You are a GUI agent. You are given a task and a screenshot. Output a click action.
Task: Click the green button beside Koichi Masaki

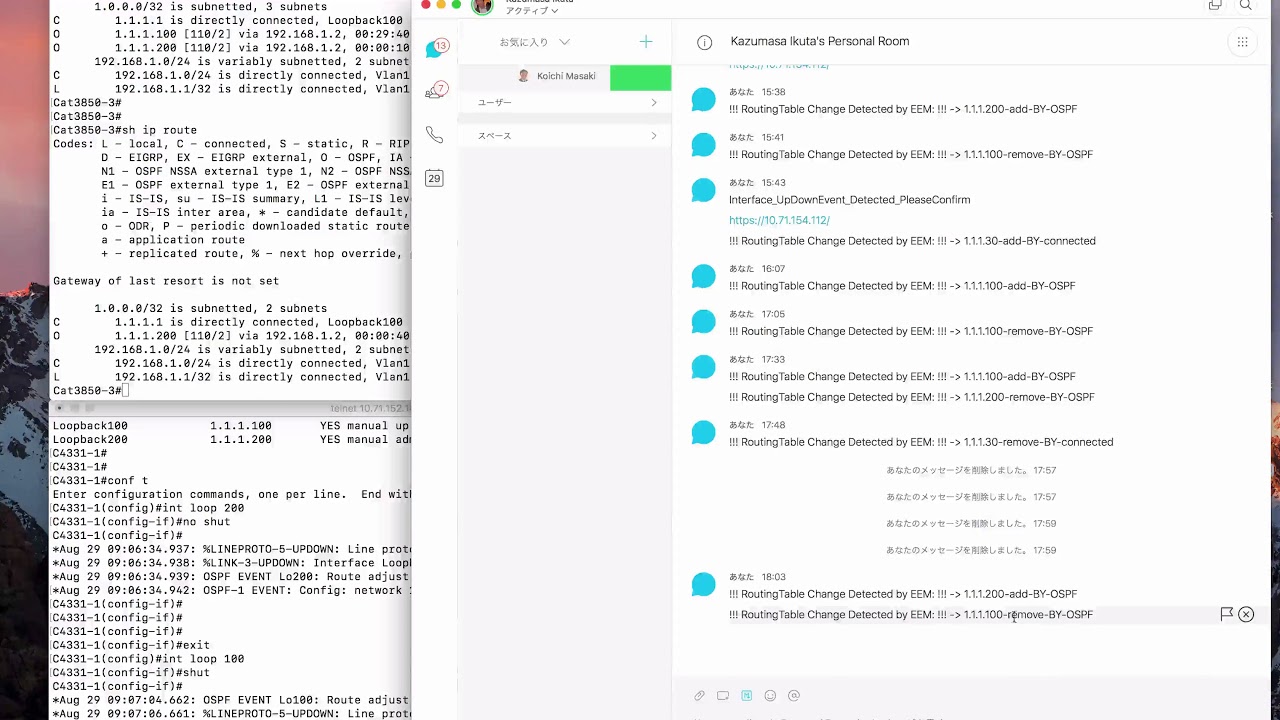coord(640,76)
